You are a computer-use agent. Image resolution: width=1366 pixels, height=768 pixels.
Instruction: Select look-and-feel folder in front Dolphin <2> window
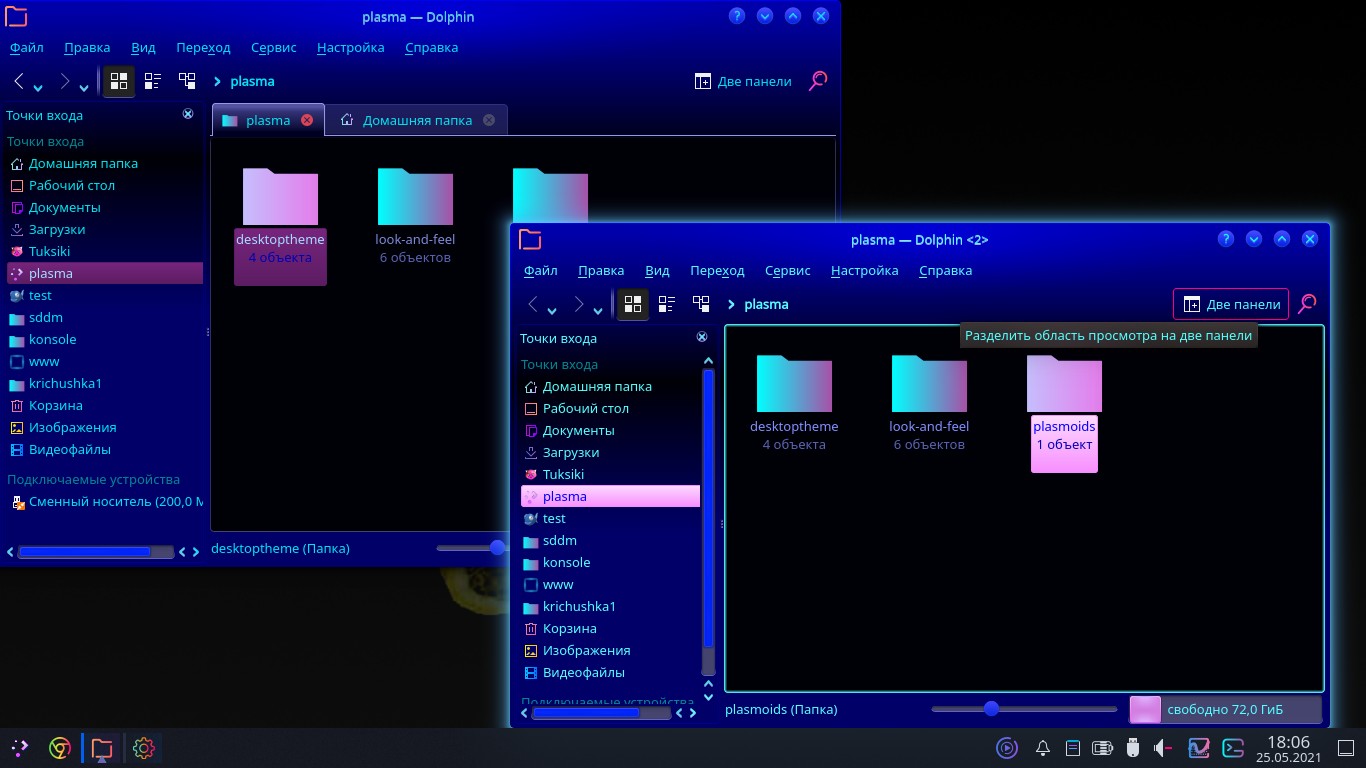click(x=929, y=405)
